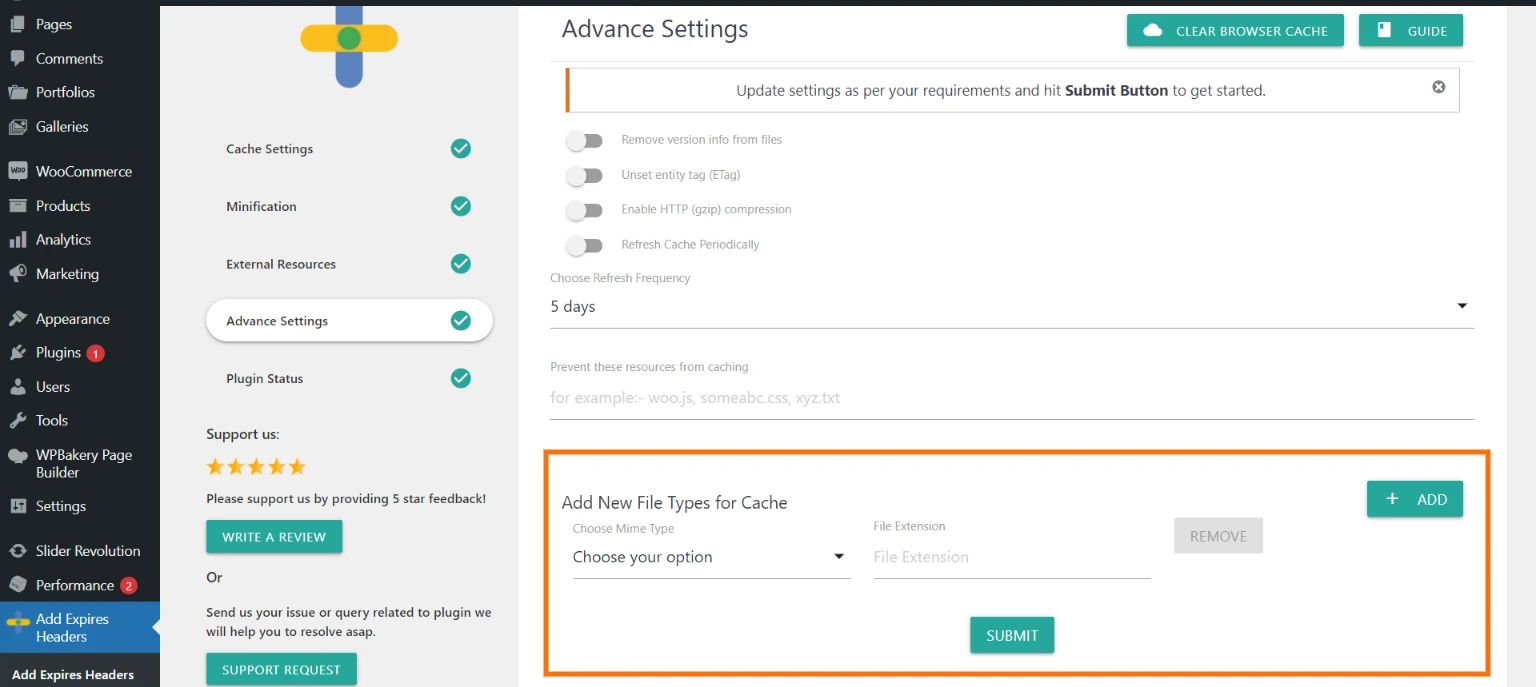
Task: Switch to the Minification tab
Action: click(x=262, y=207)
